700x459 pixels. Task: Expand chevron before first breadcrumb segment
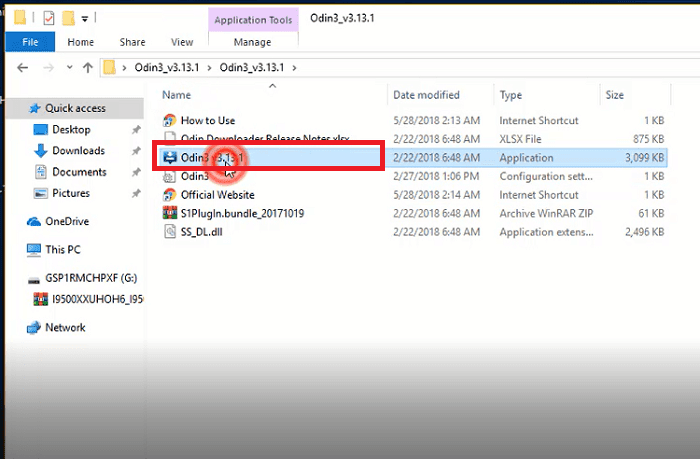[x=125, y=68]
